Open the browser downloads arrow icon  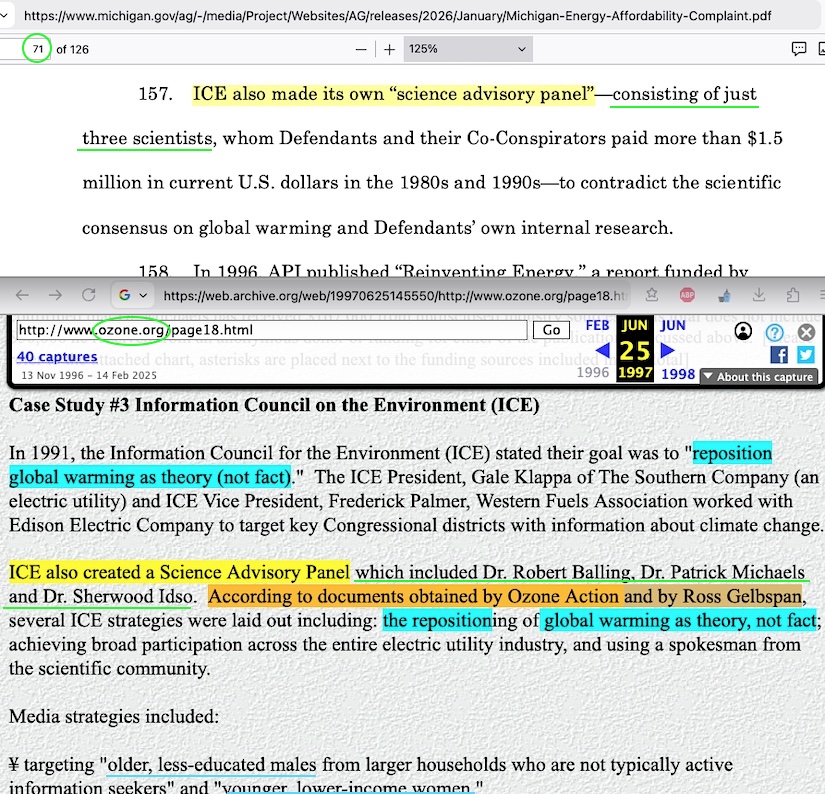click(x=759, y=295)
